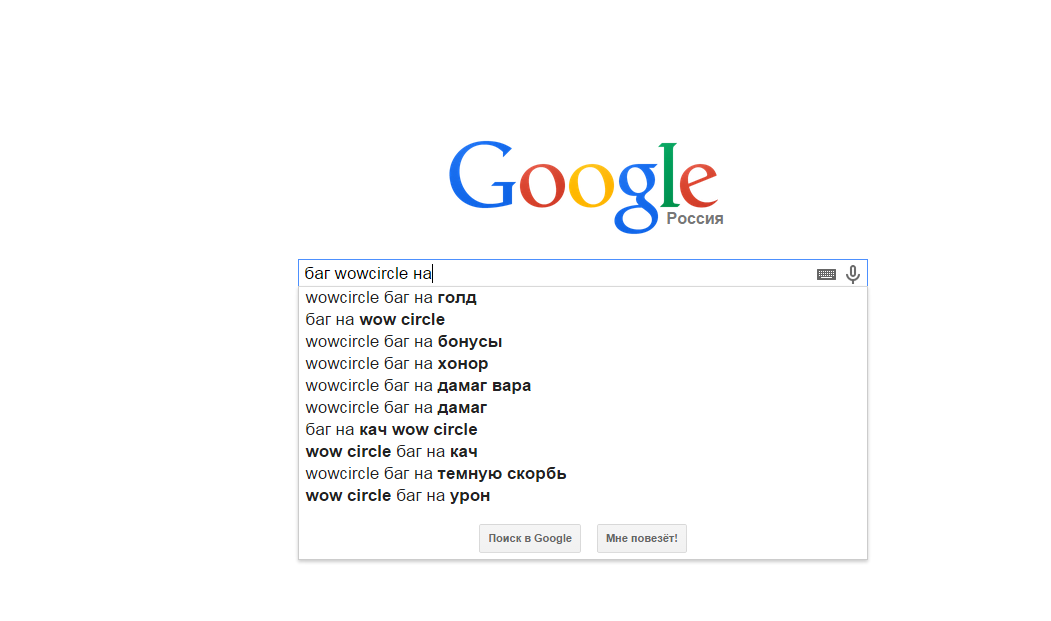Click the bold word 'урон' in last suggestion

pyautogui.click(x=470, y=496)
